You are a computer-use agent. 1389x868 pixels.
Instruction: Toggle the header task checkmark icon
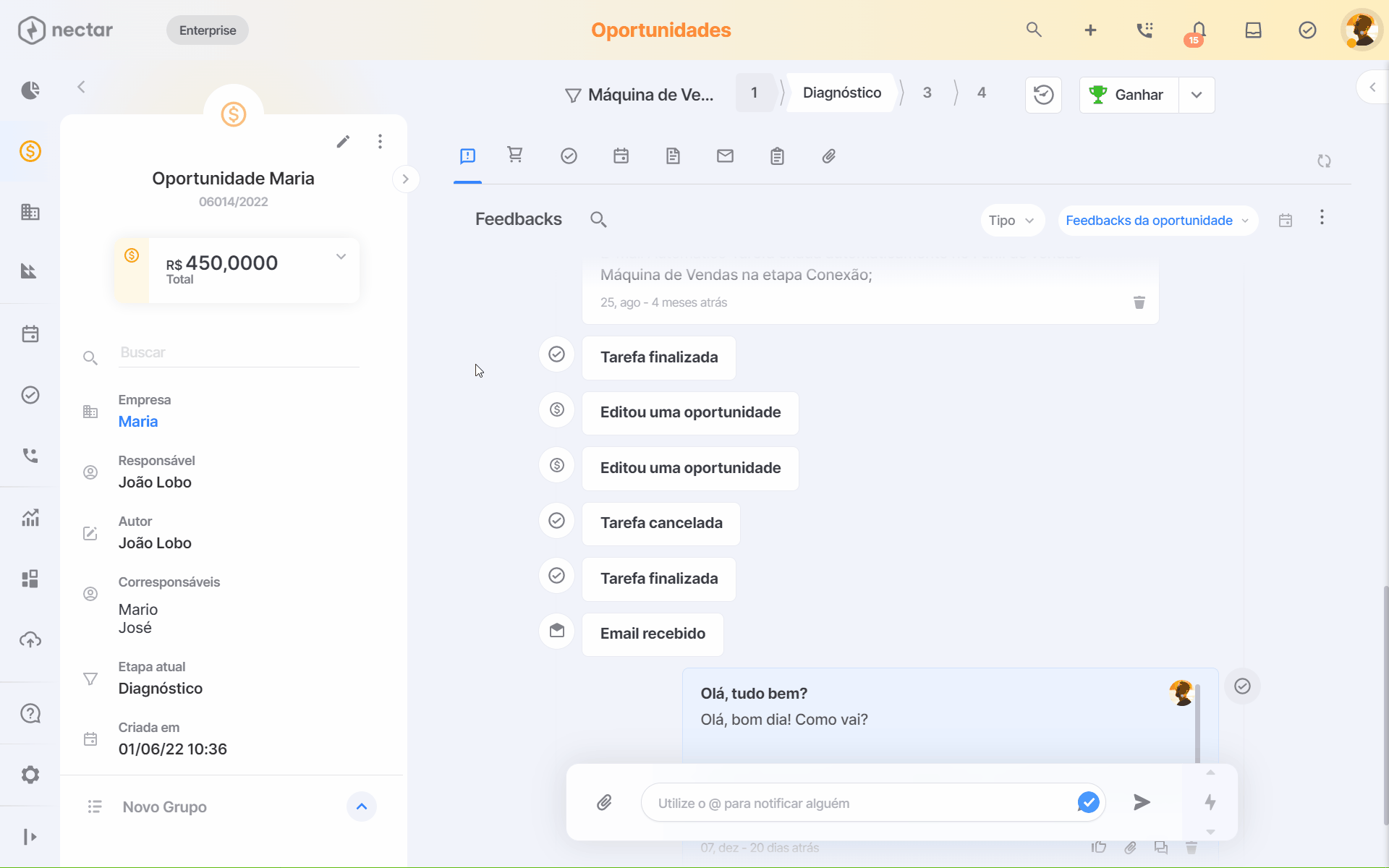[1307, 30]
